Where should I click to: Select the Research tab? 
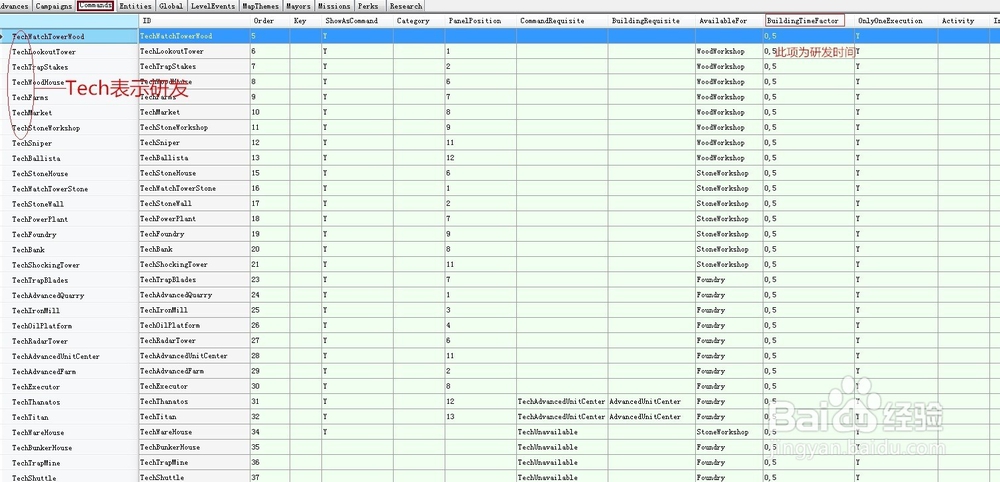406,6
